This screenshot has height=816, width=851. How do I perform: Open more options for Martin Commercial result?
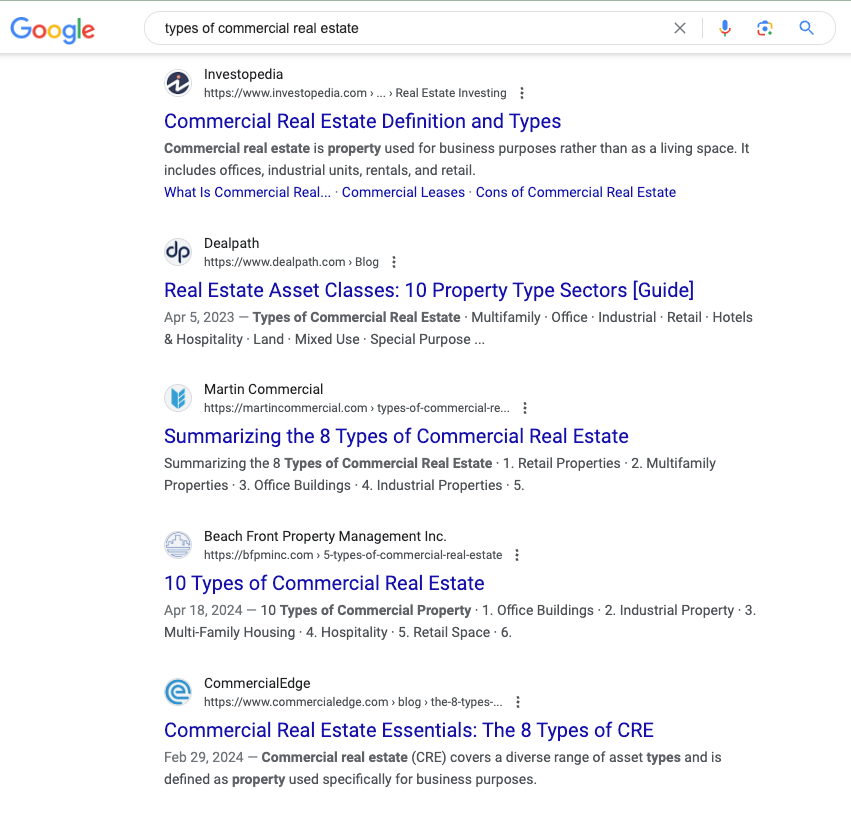pyautogui.click(x=525, y=408)
